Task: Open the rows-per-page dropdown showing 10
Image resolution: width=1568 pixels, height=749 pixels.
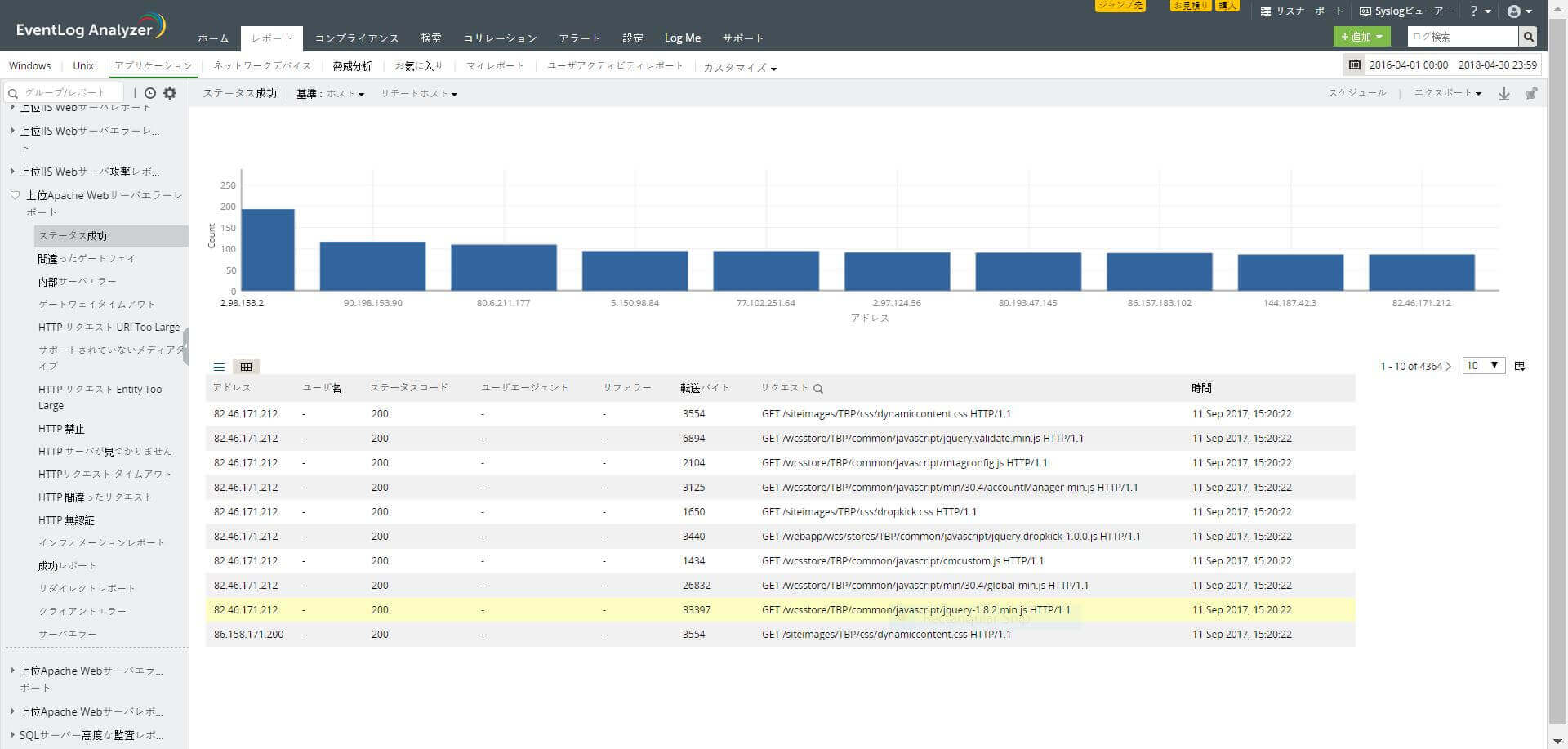Action: (x=1483, y=366)
